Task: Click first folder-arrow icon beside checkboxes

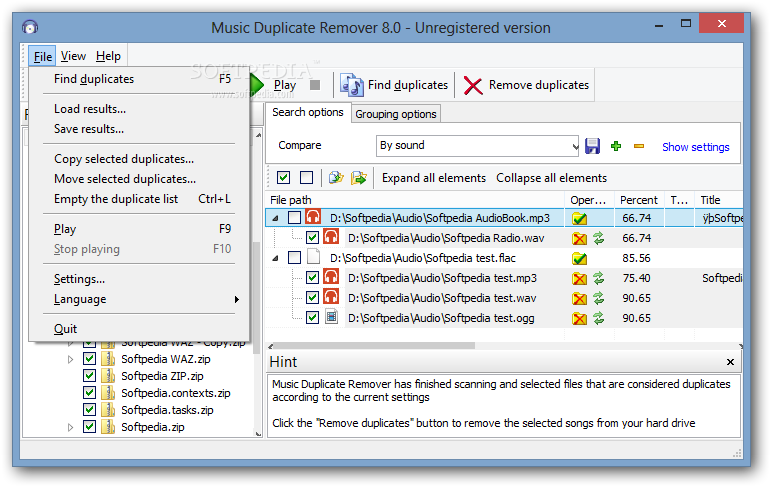Action: pos(336,178)
